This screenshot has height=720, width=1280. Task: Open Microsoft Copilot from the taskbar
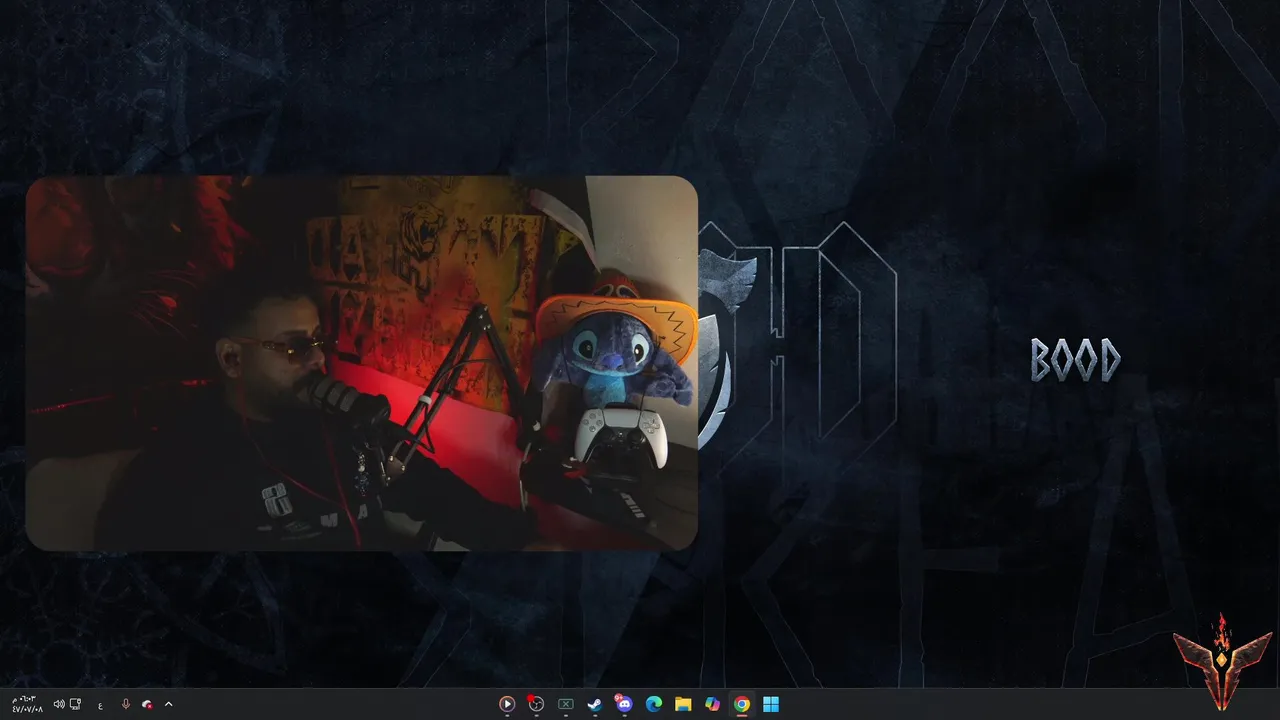point(712,704)
